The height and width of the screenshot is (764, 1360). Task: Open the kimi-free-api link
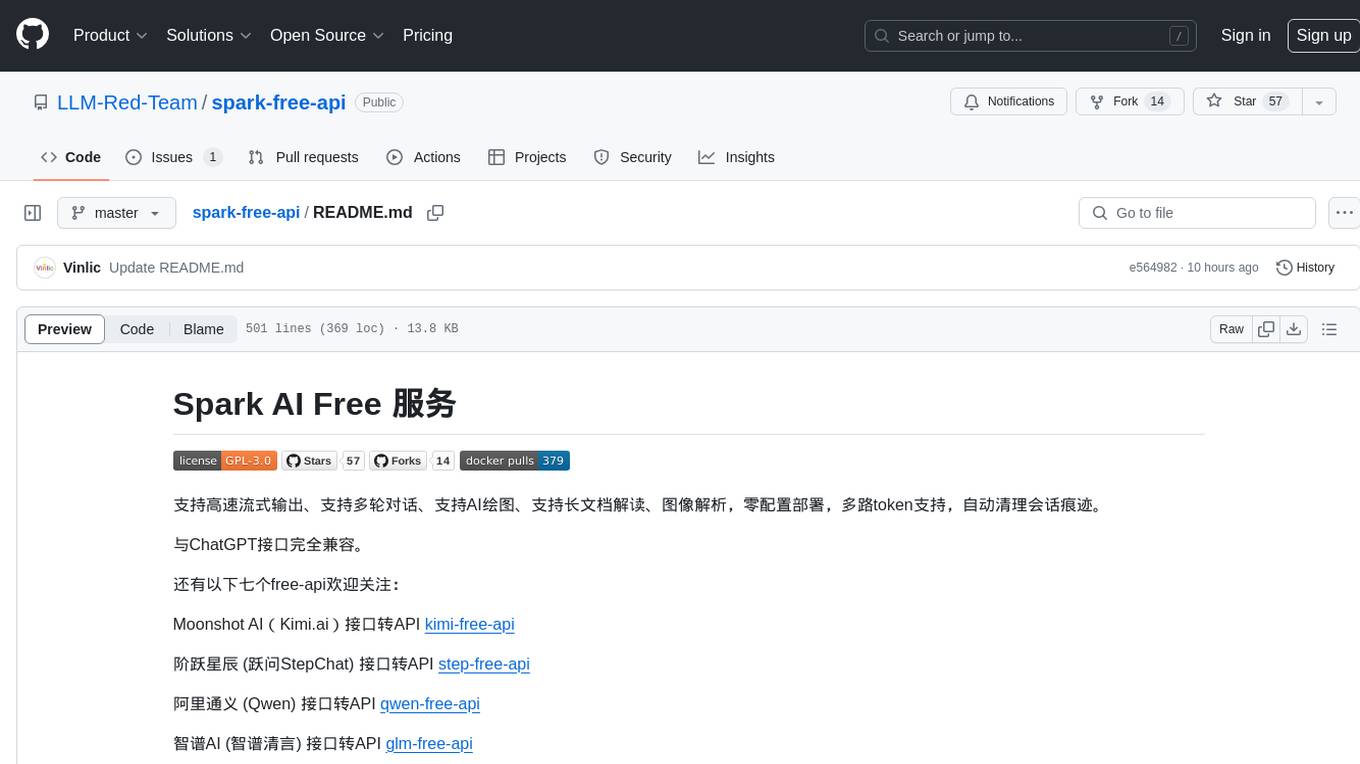469,624
